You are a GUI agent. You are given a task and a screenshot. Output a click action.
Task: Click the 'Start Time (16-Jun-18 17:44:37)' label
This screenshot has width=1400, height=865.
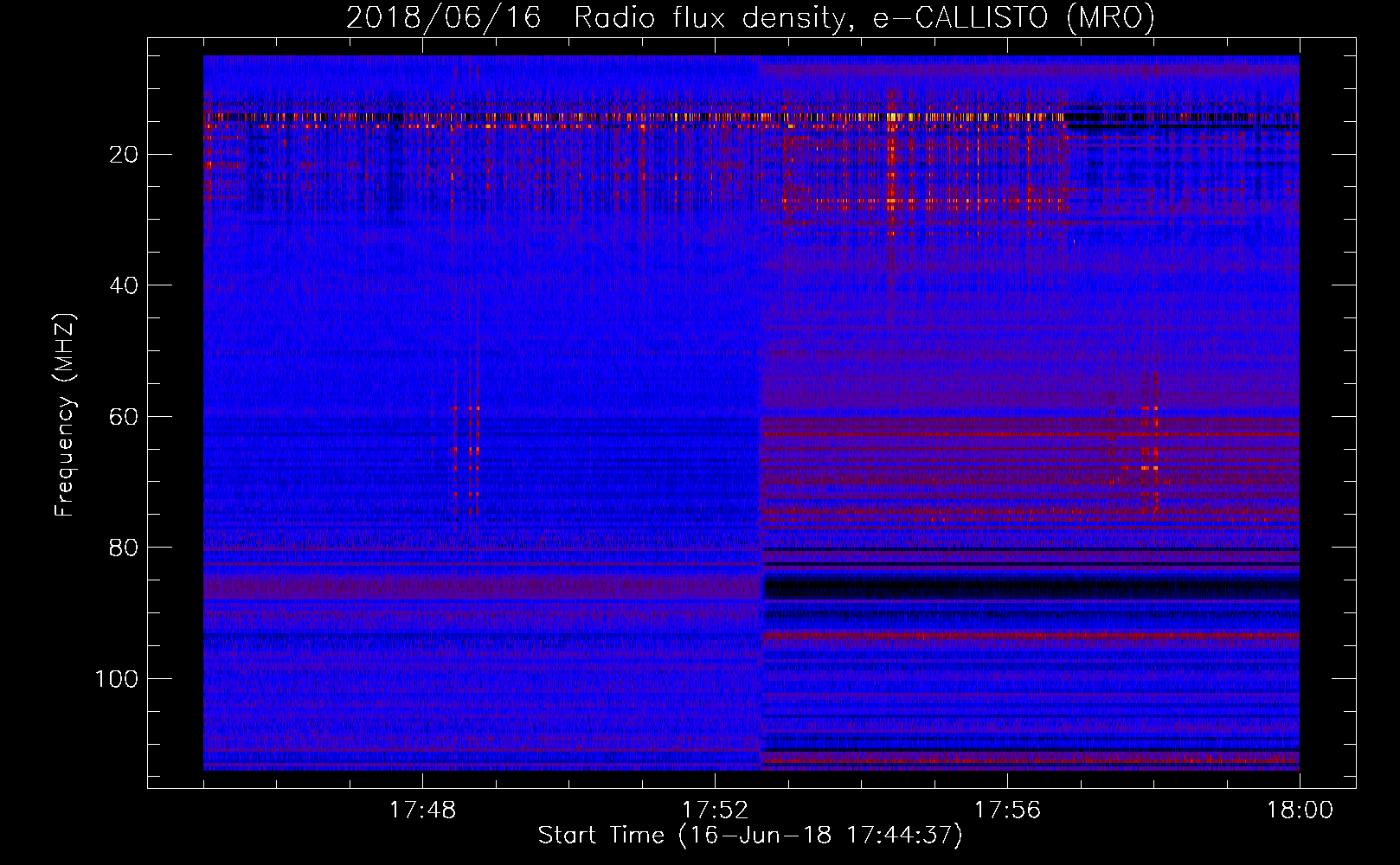coord(750,836)
